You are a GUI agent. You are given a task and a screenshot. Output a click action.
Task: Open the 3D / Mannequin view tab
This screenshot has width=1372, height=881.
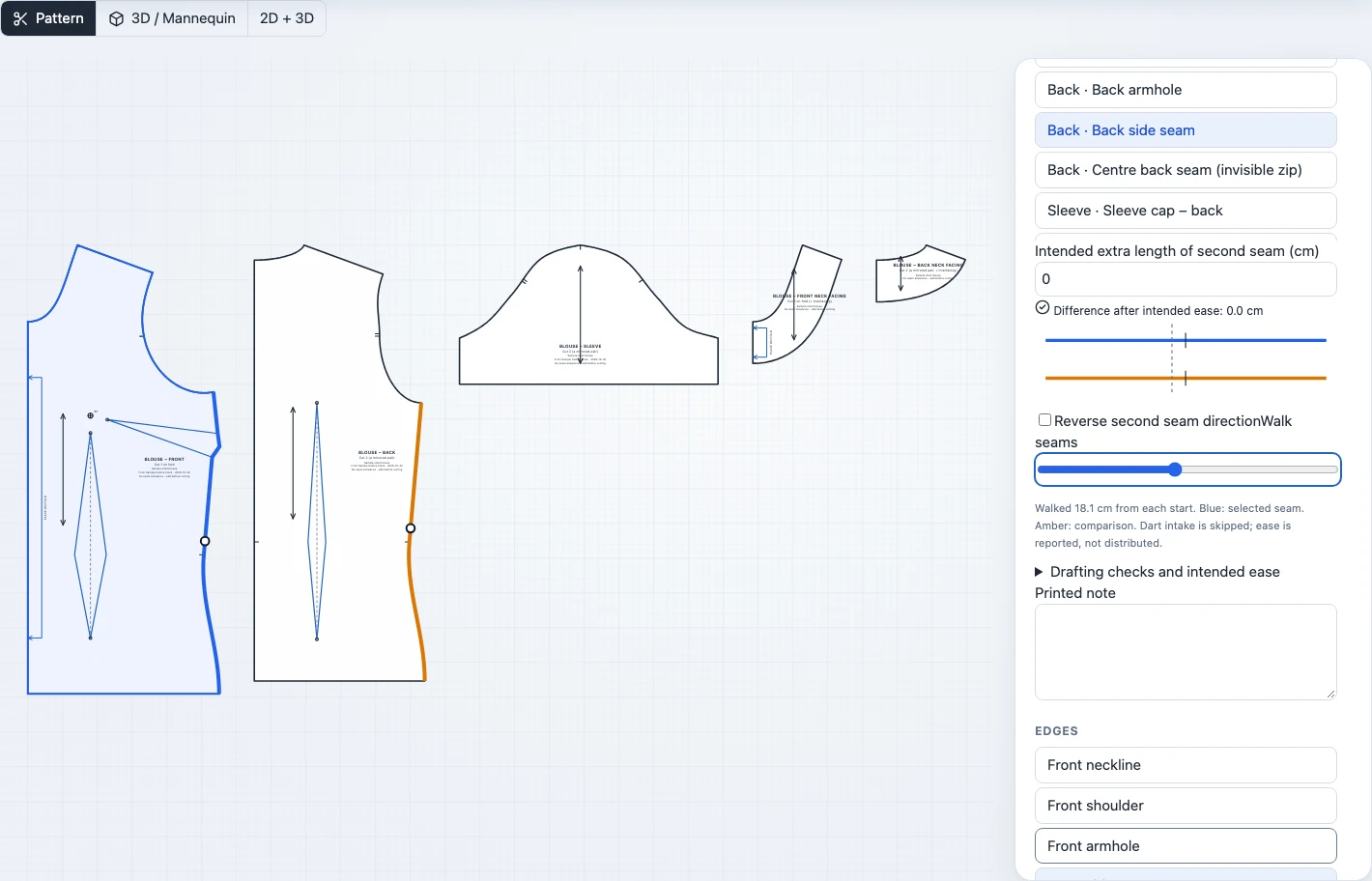172,18
